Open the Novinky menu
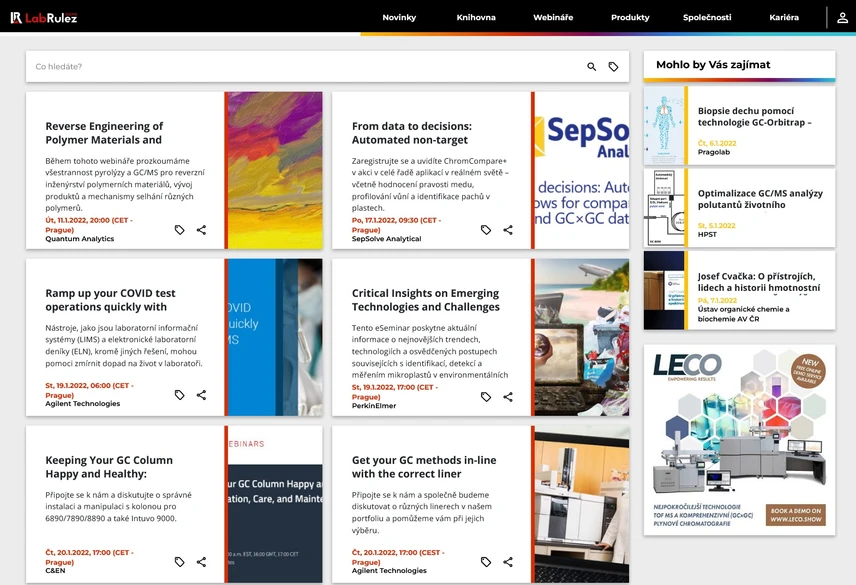 (399, 17)
